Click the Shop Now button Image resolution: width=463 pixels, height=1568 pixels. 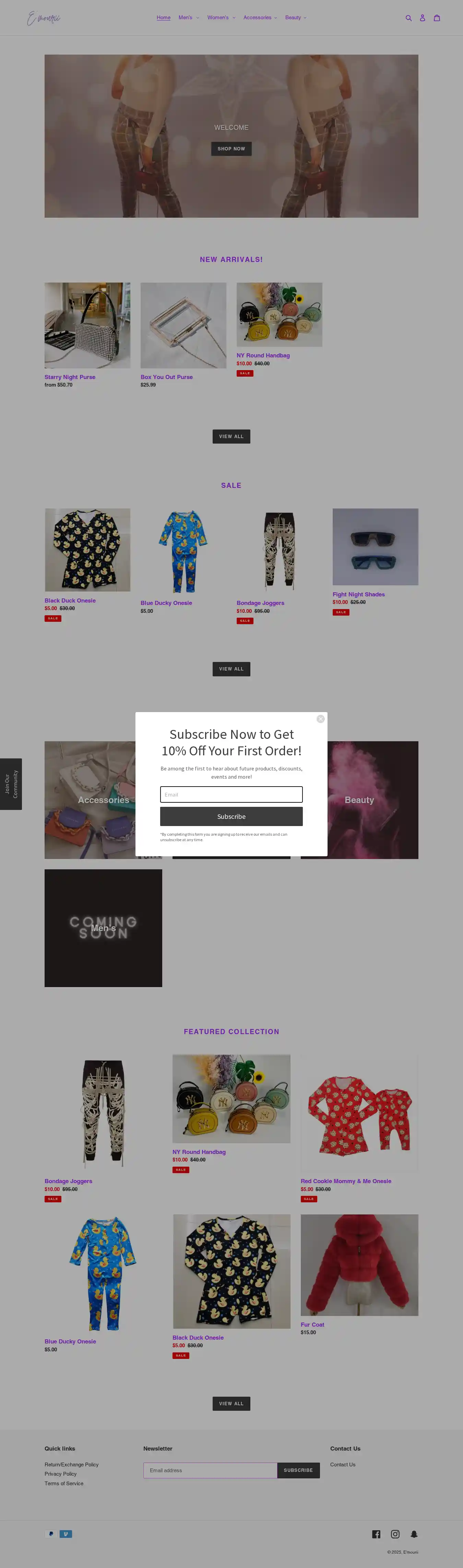[x=231, y=149]
